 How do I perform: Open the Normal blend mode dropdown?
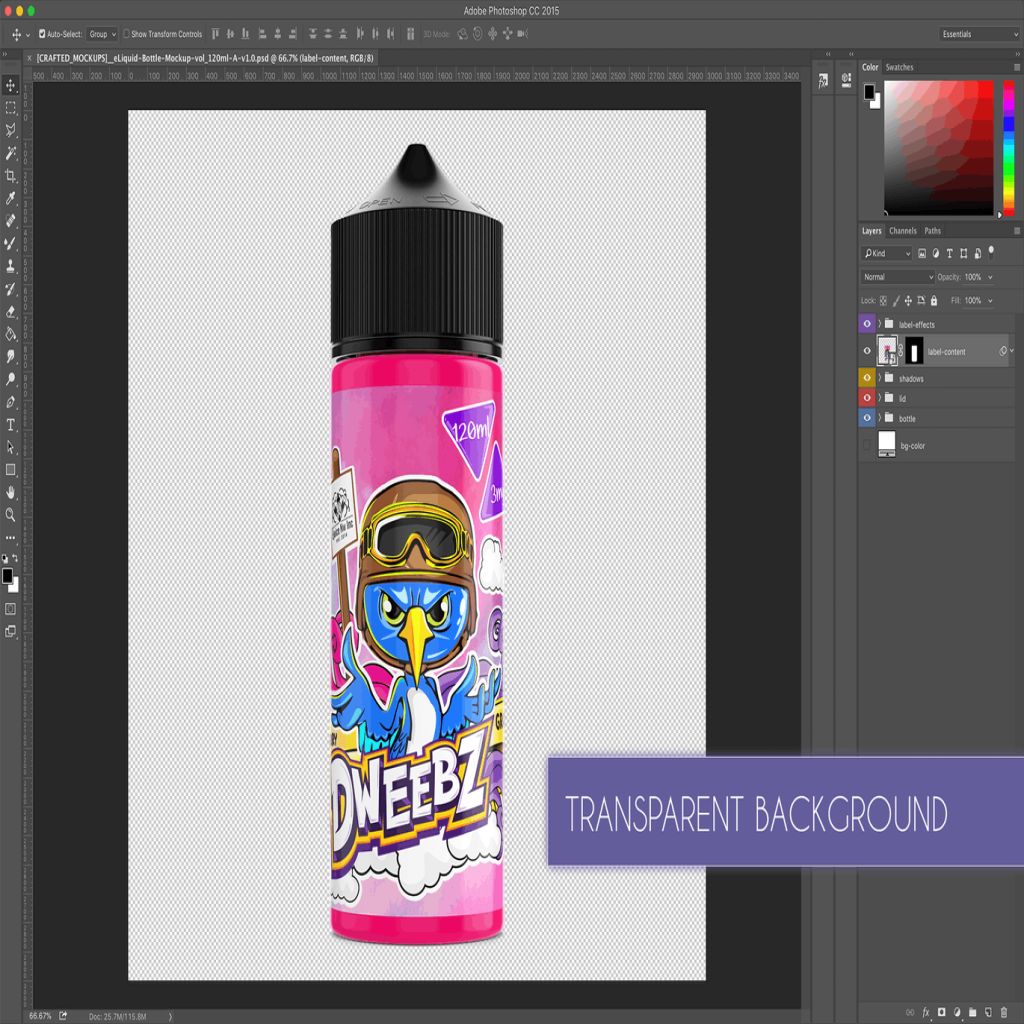[897, 277]
